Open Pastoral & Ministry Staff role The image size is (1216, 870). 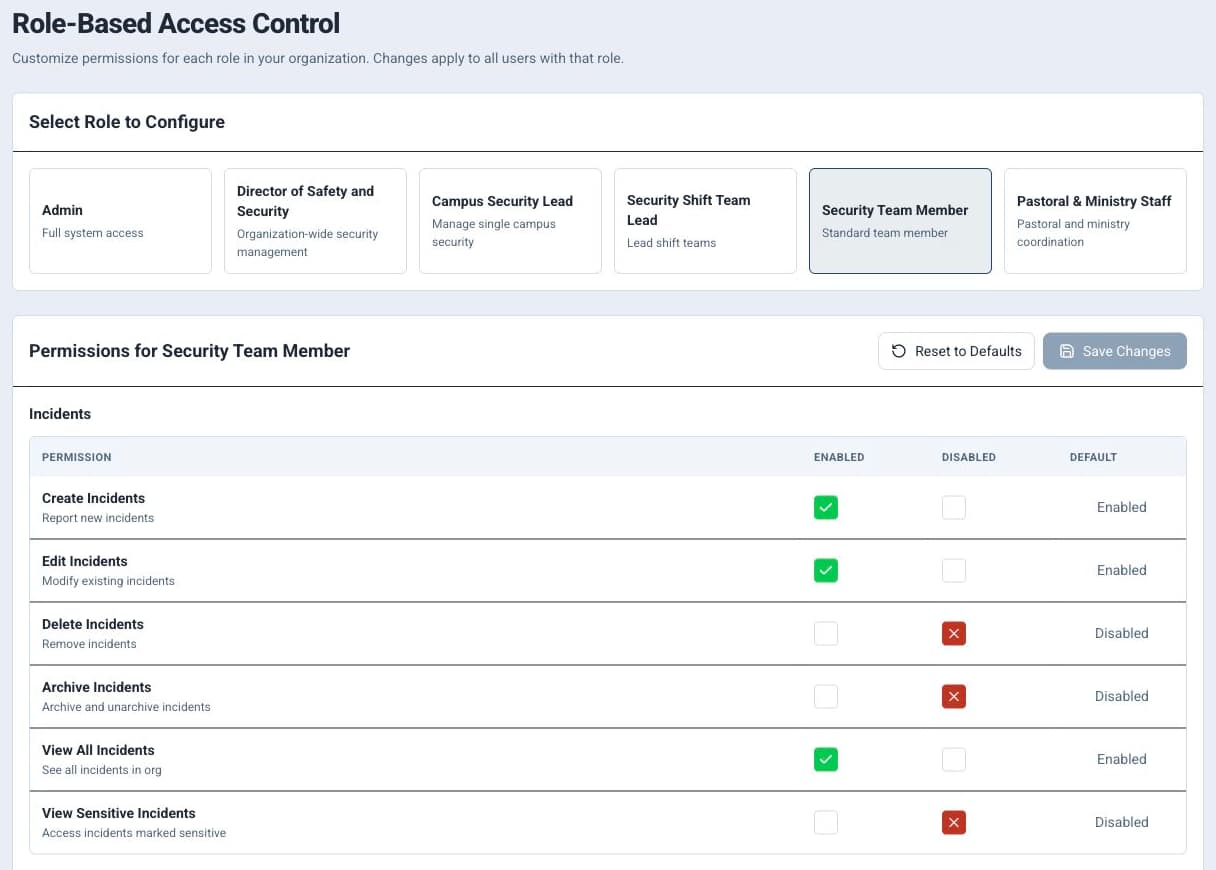(x=1095, y=221)
